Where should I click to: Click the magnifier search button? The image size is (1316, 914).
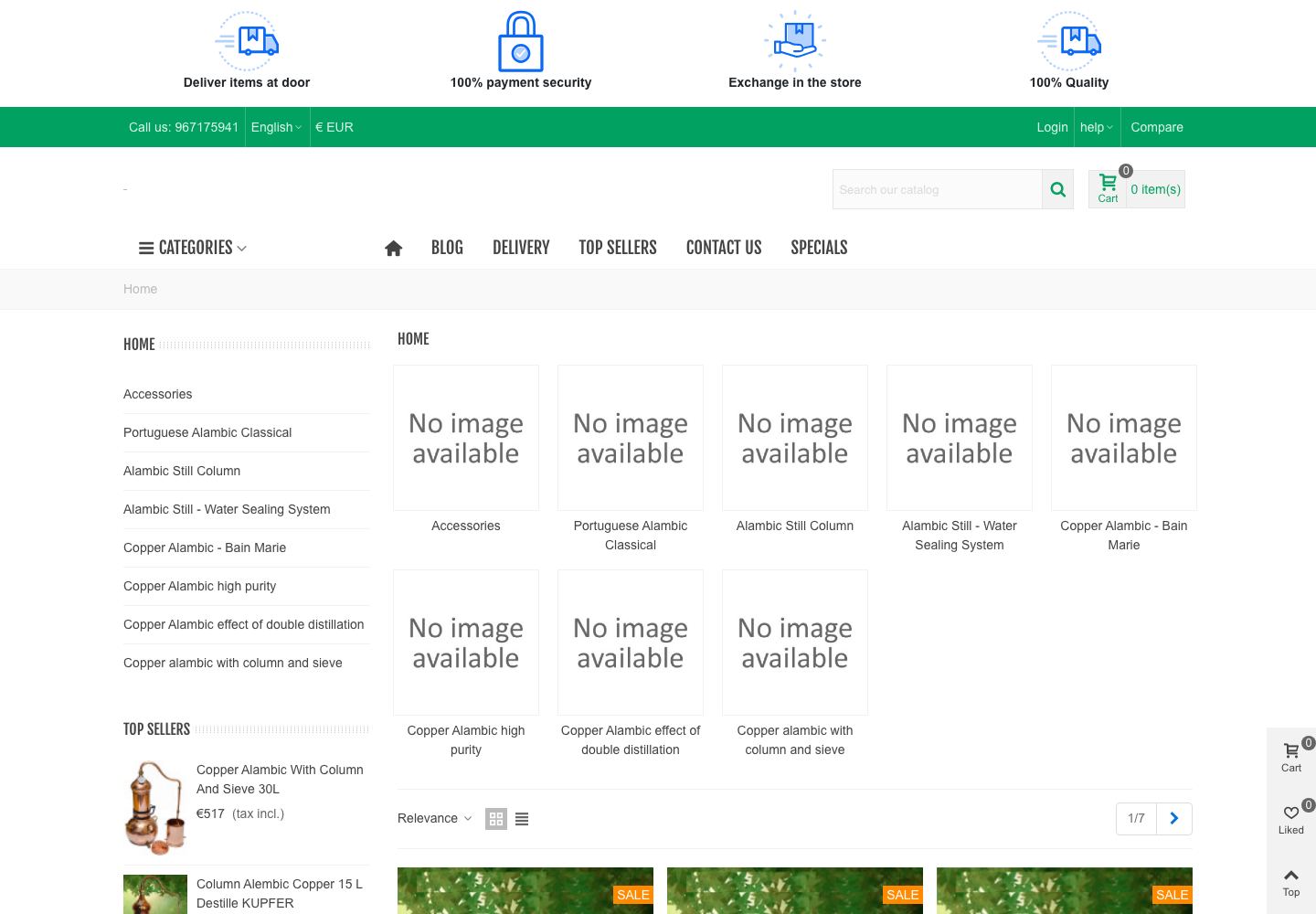tap(1058, 189)
